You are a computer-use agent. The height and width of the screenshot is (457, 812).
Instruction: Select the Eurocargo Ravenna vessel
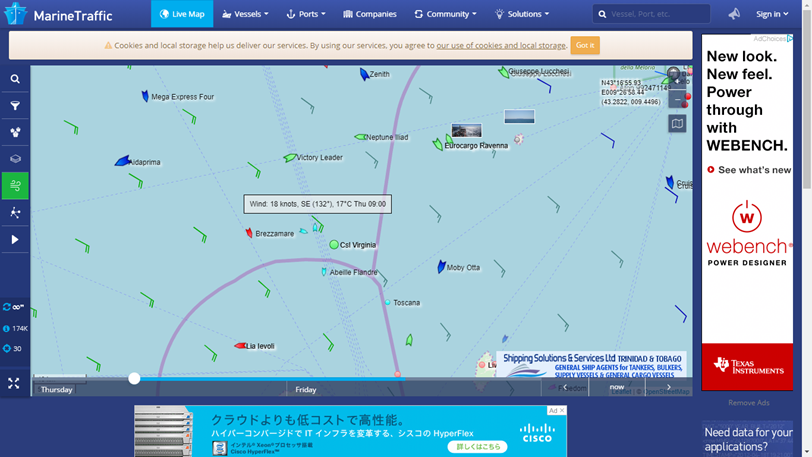(x=438, y=145)
